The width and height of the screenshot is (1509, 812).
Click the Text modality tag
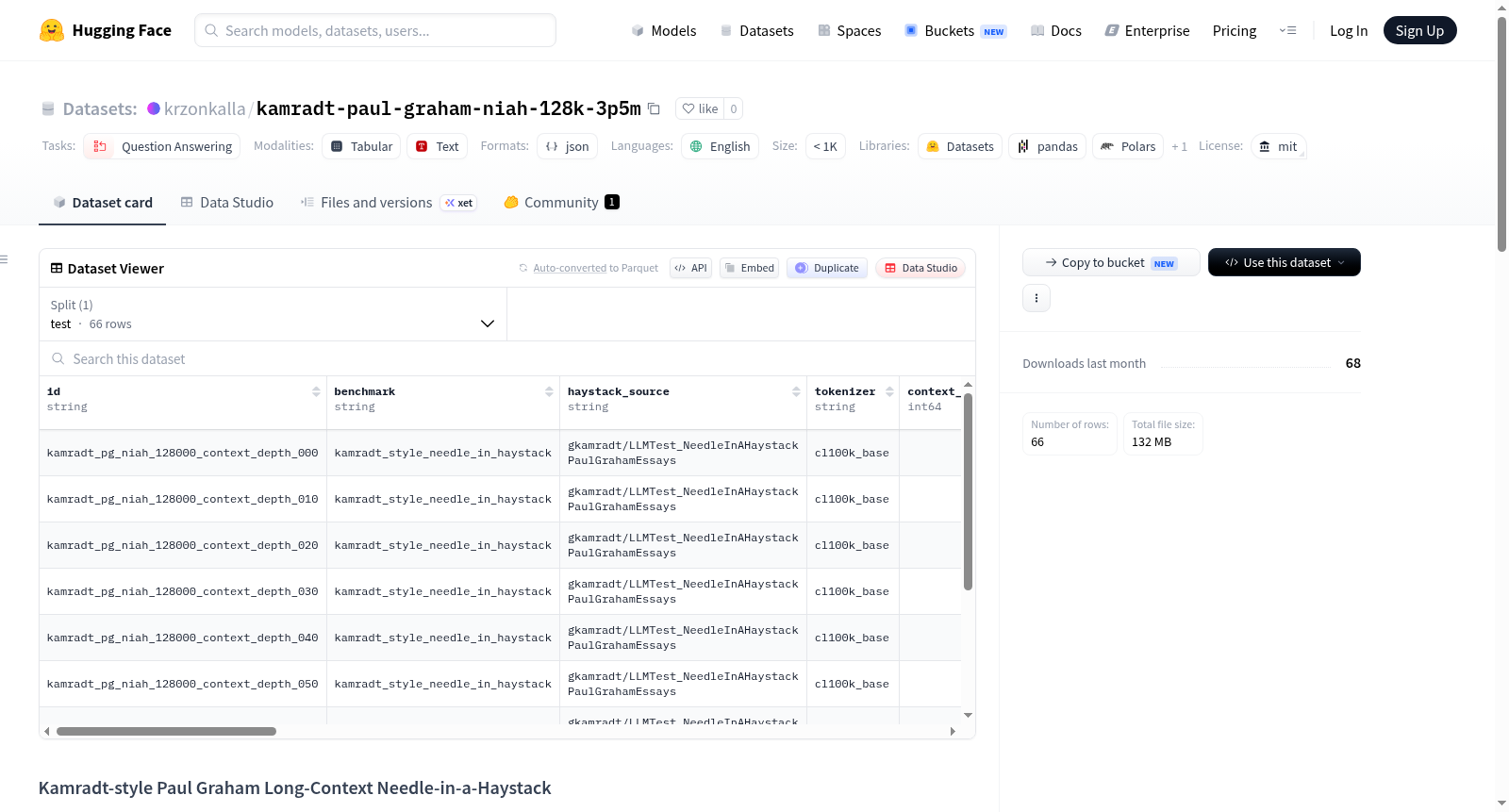tap(438, 146)
